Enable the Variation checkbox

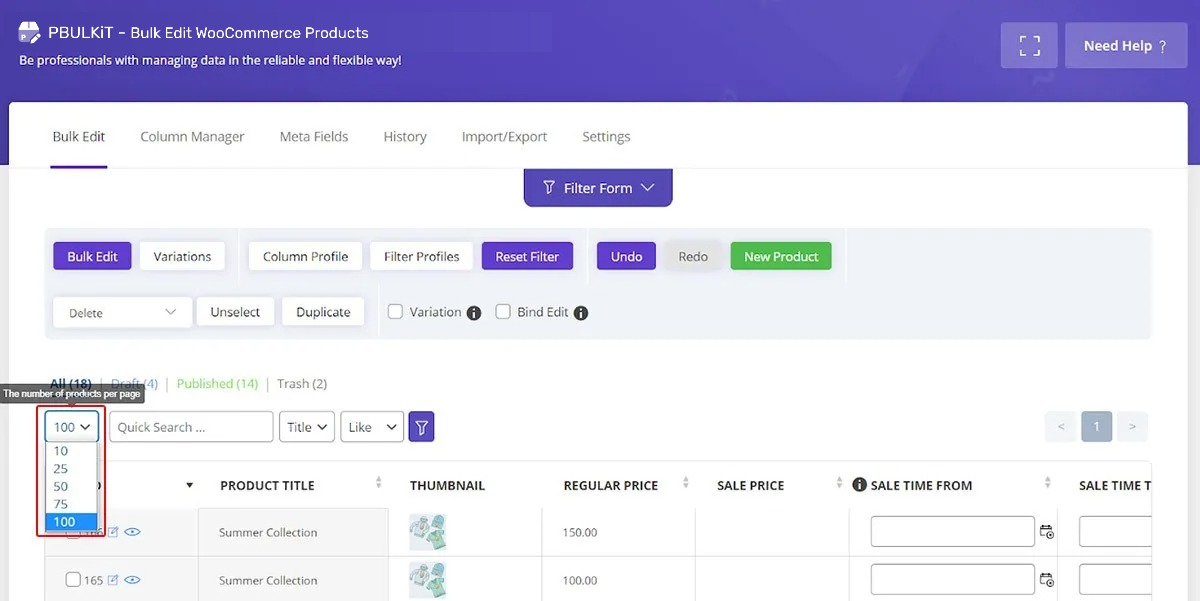tap(395, 312)
